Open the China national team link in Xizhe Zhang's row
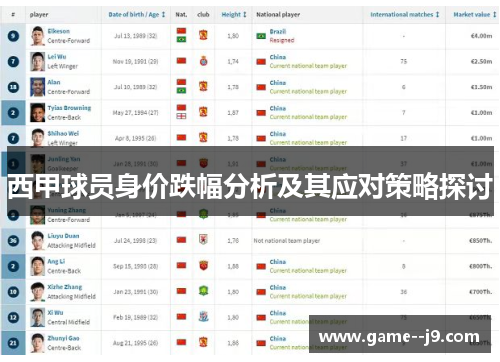The image size is (500, 362). (278, 287)
